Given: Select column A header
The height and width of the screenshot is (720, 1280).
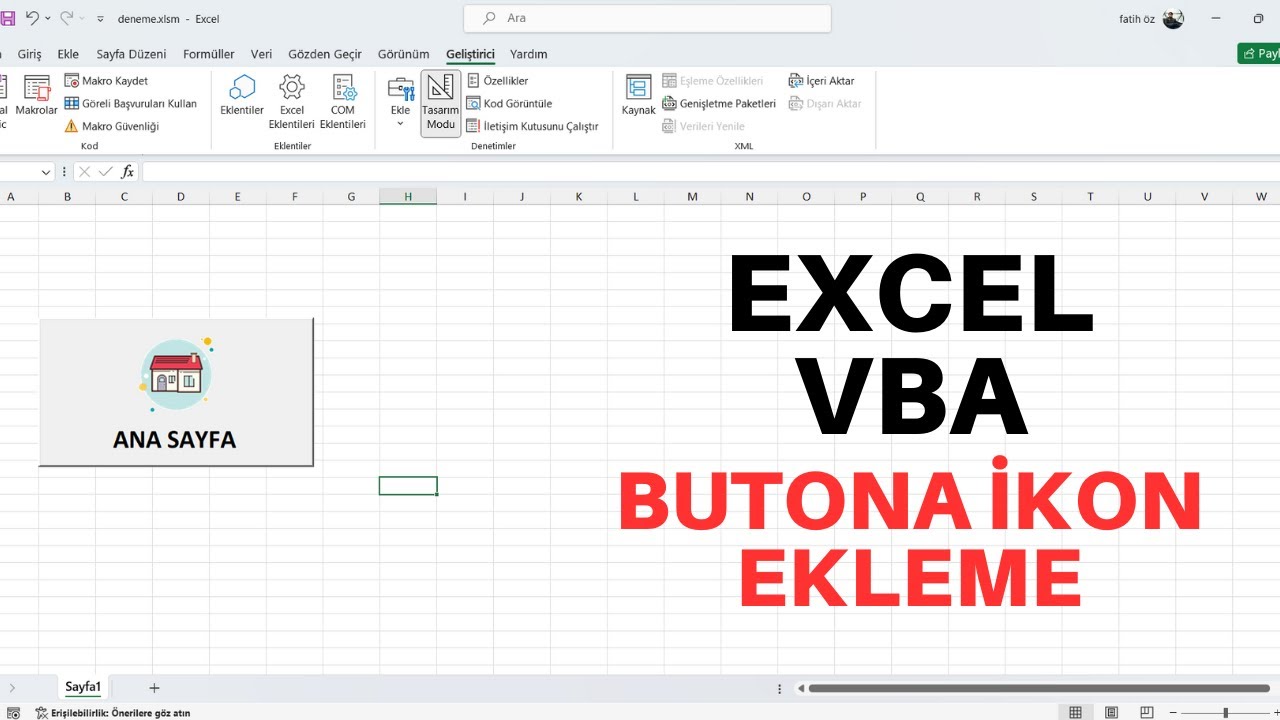Looking at the screenshot, I should [11, 197].
